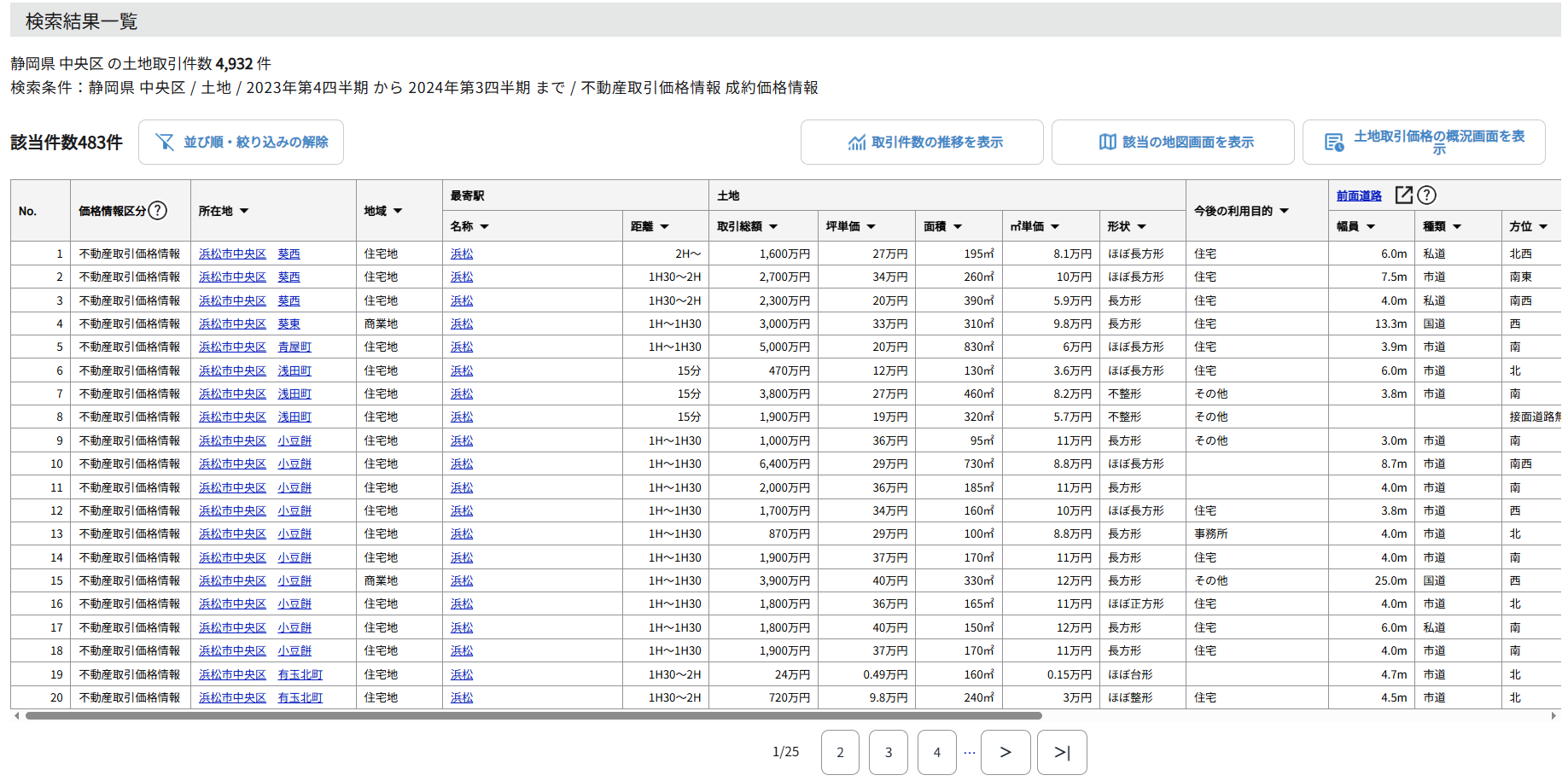The height and width of the screenshot is (781, 1568).
Task: Open the 地域 column sort dropdown
Action: (398, 211)
